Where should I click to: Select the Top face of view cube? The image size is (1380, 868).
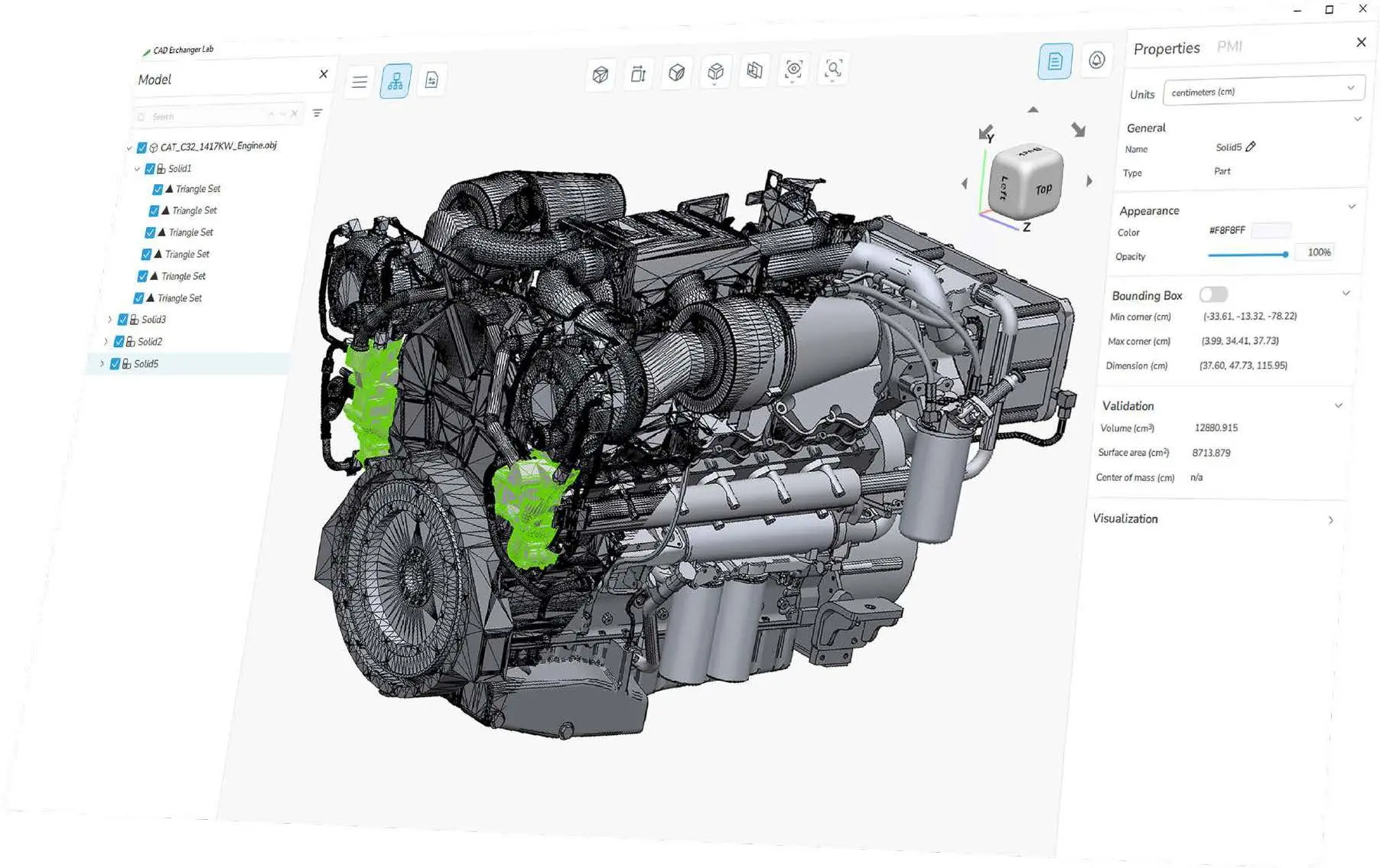[x=1043, y=189]
